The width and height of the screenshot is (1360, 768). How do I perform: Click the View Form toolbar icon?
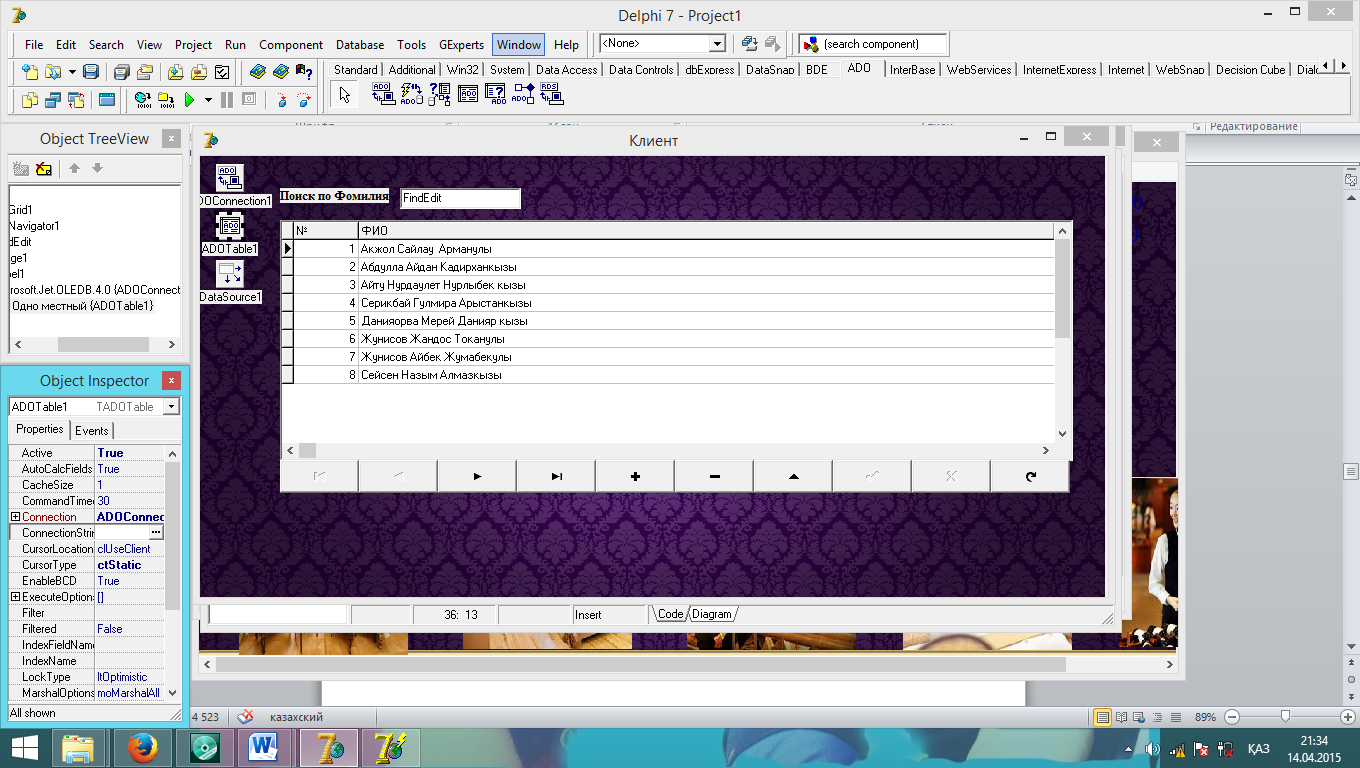[x=52, y=99]
